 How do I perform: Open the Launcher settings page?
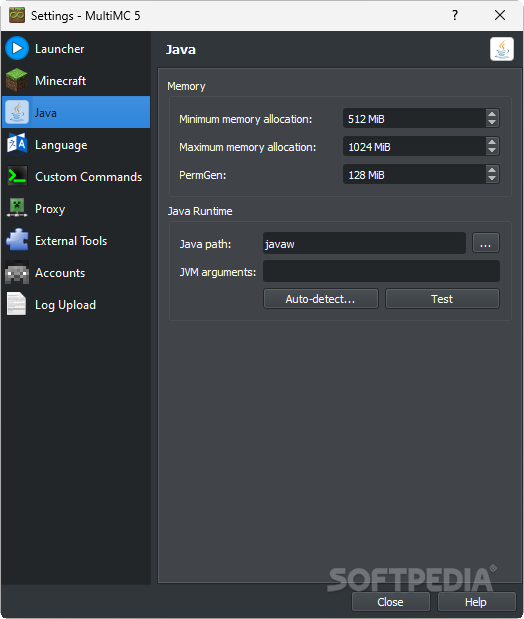[76, 48]
